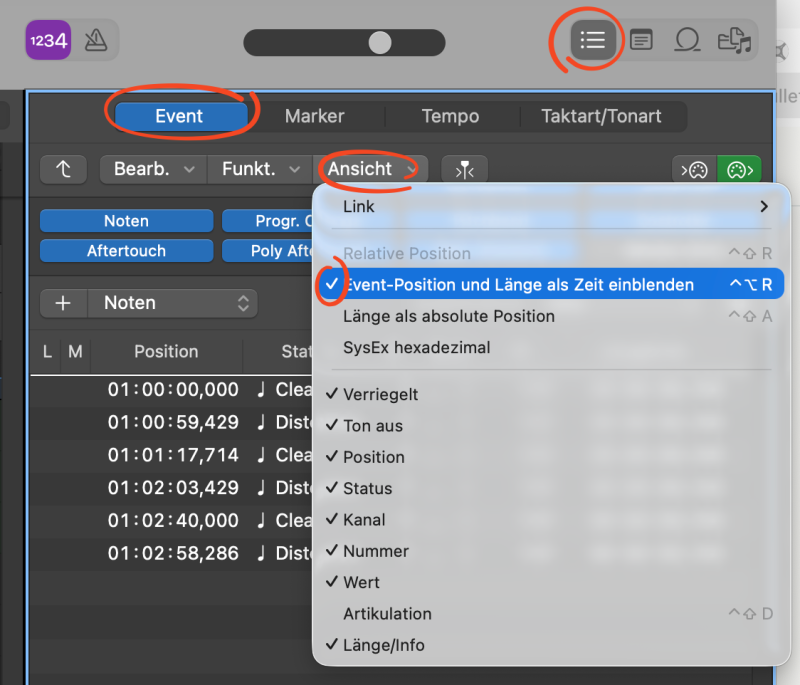Click the slider knob in the top bar
The height and width of the screenshot is (685, 800).
coord(380,42)
